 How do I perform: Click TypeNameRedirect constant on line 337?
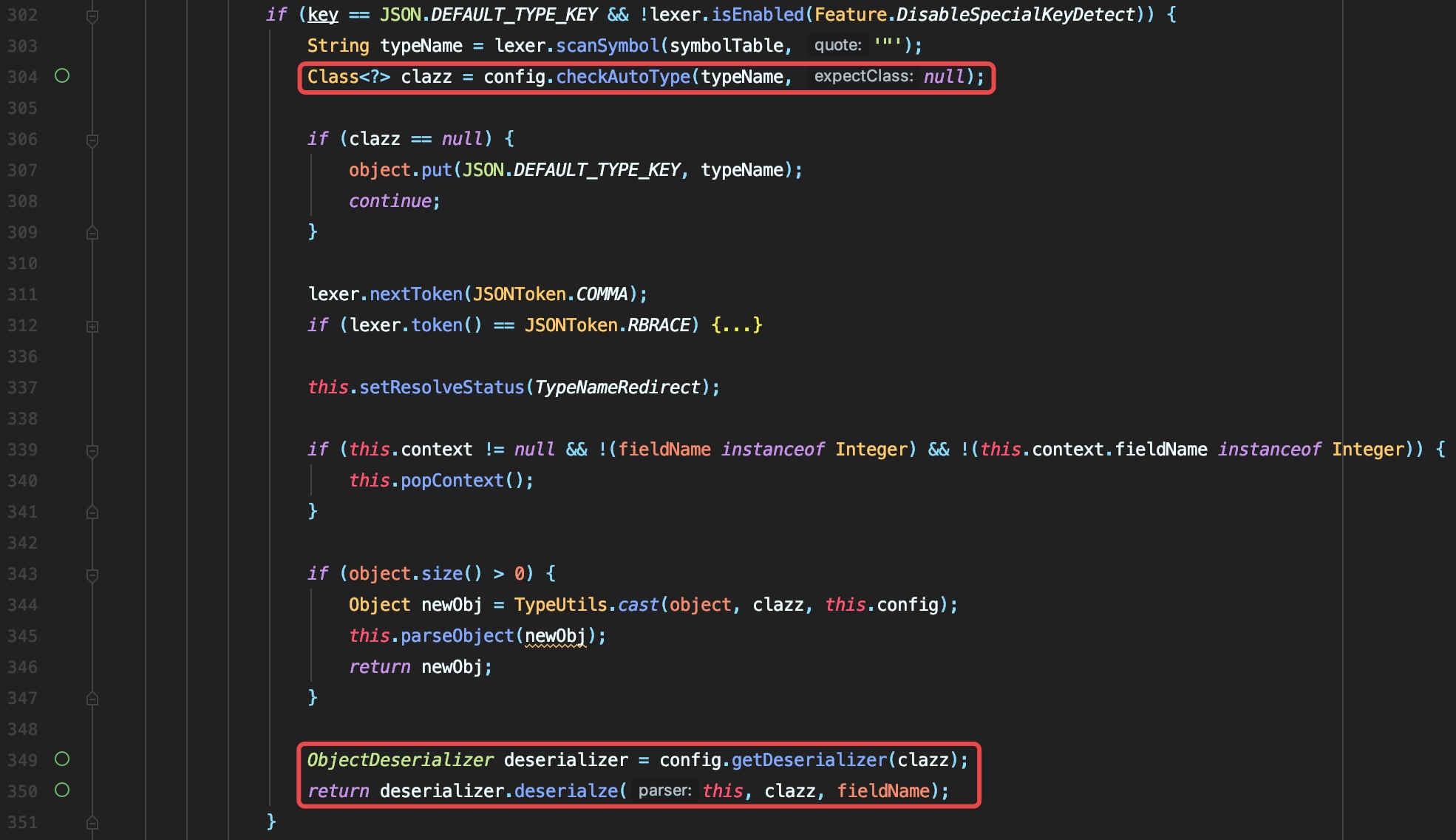[617, 387]
